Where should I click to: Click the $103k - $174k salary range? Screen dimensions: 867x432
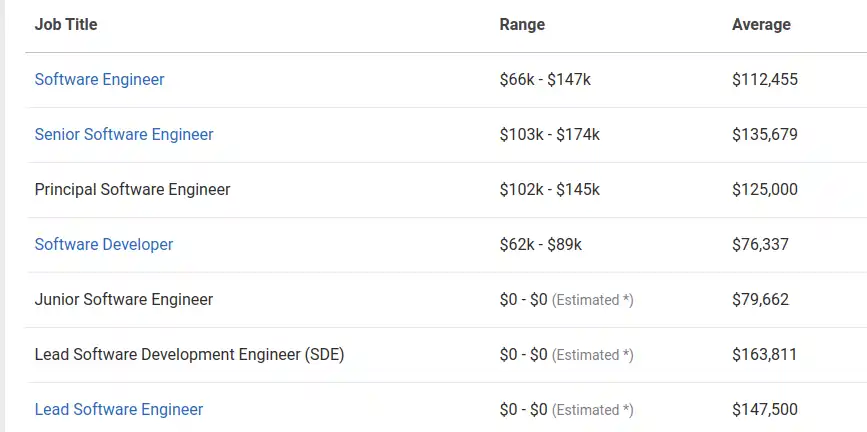tap(550, 134)
